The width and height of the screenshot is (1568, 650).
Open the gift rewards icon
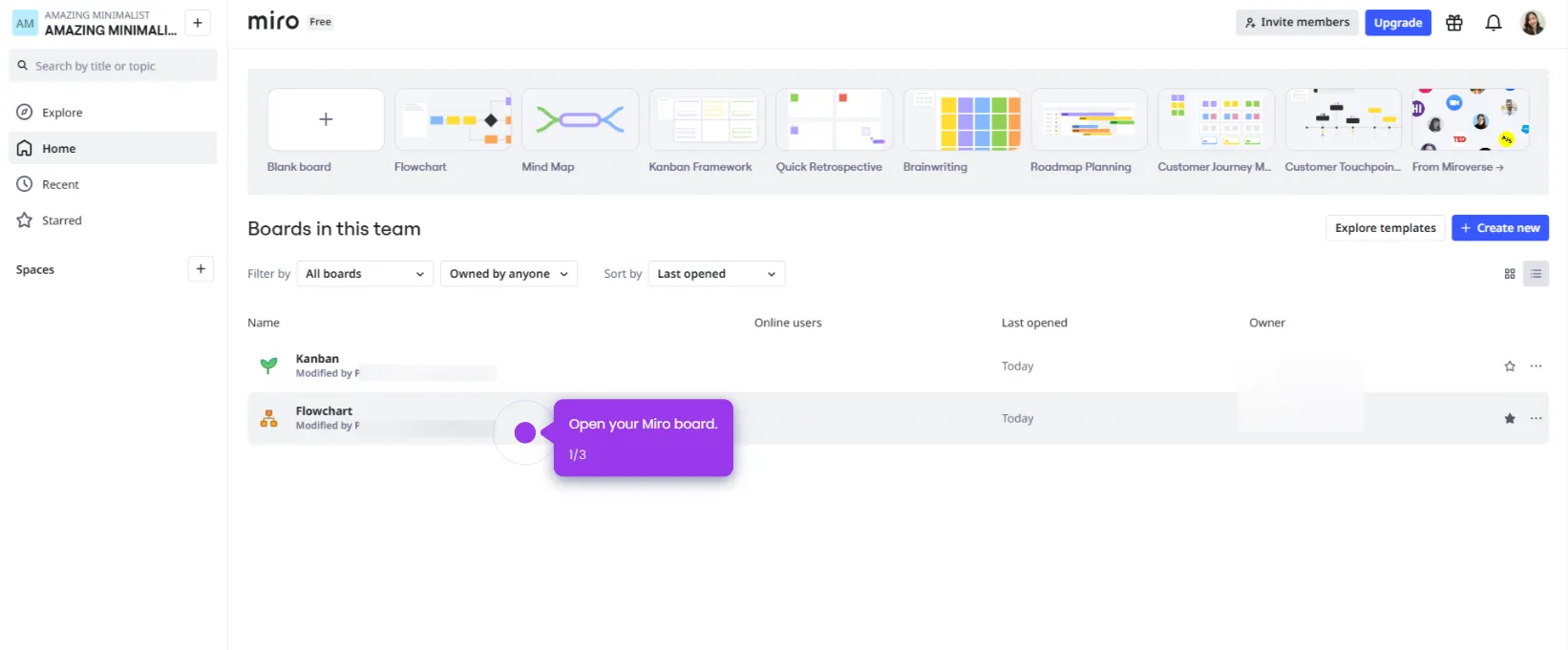click(x=1454, y=23)
